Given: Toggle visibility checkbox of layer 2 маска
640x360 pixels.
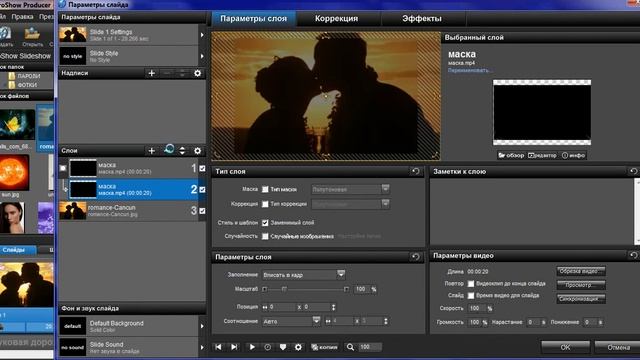Looking at the screenshot, I should (202, 189).
